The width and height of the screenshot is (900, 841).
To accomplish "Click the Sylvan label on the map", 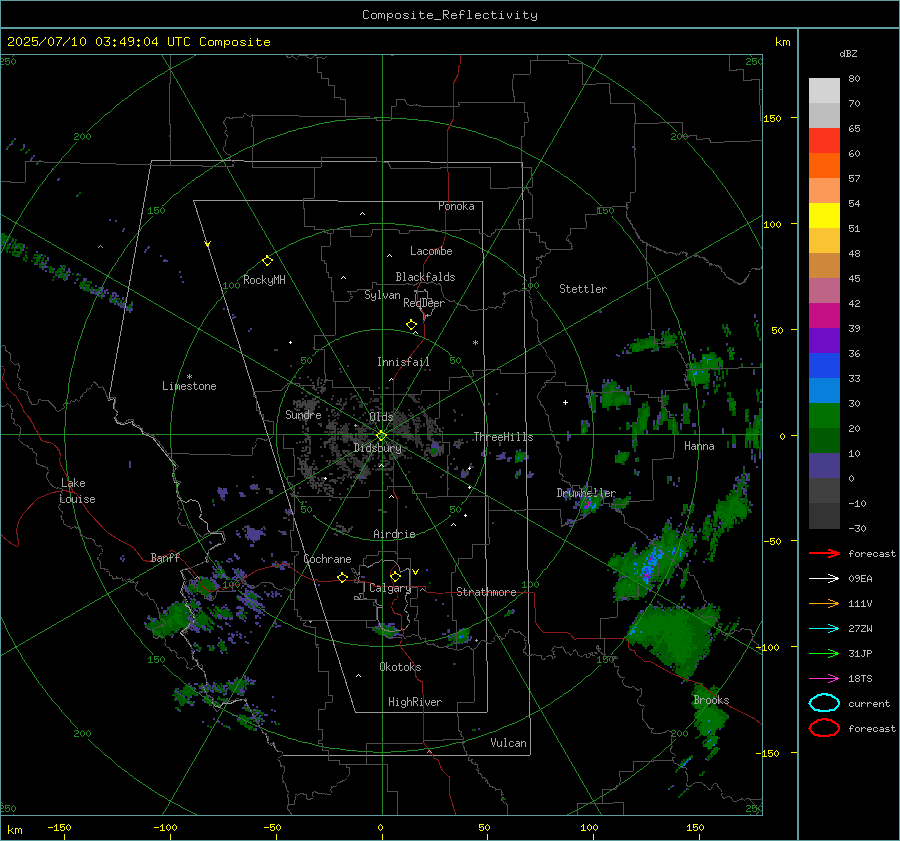I will [382, 295].
